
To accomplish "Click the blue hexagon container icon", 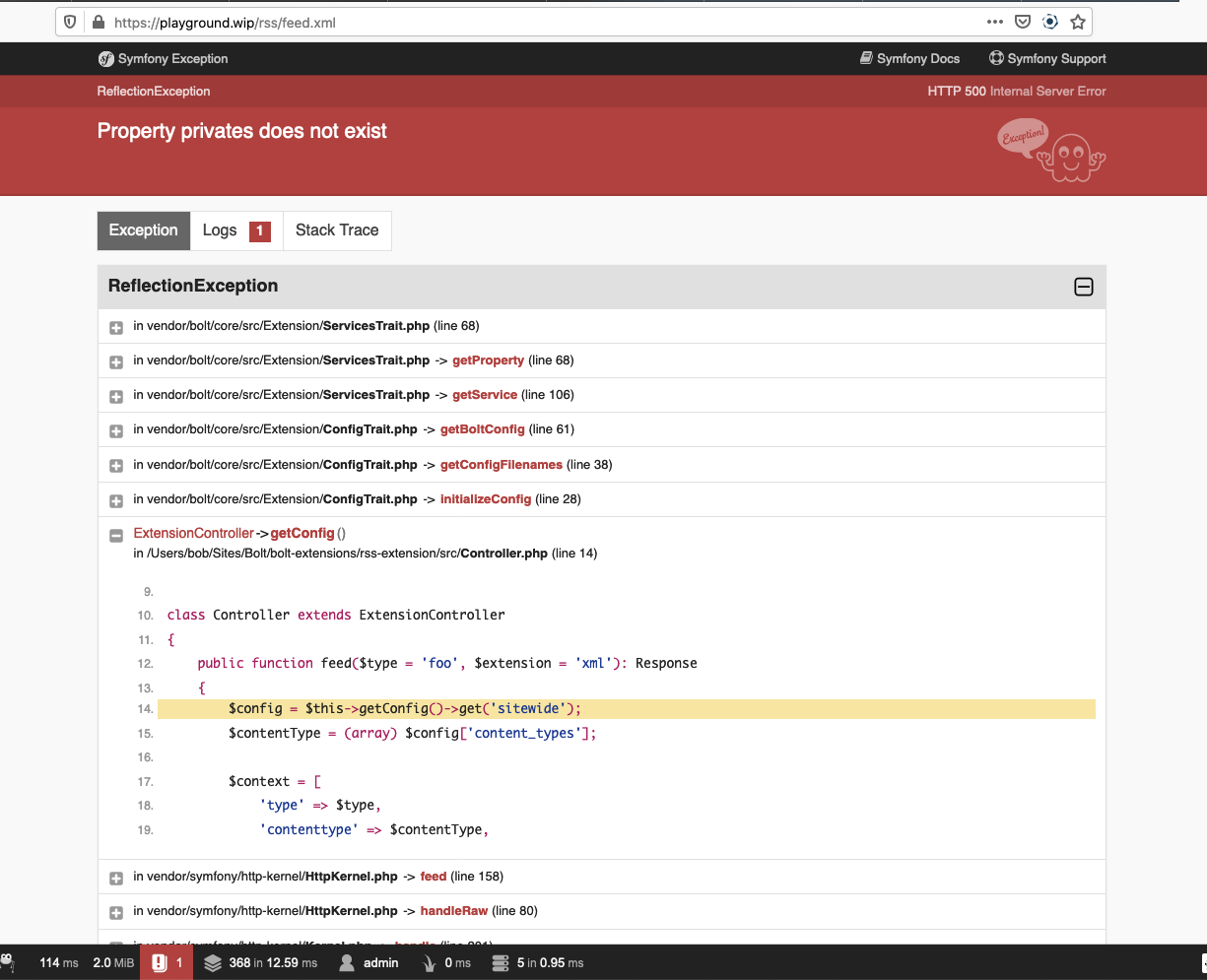I will tap(1050, 22).
